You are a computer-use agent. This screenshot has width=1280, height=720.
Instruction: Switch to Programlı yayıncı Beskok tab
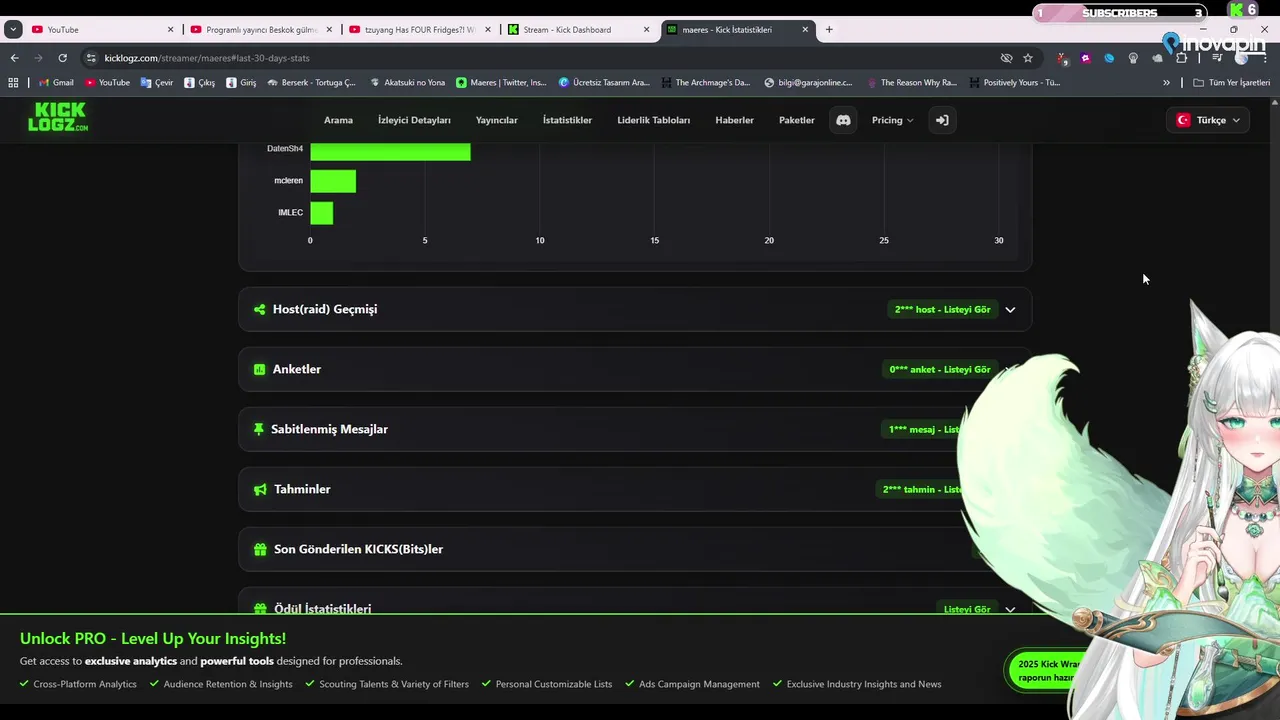click(x=262, y=29)
